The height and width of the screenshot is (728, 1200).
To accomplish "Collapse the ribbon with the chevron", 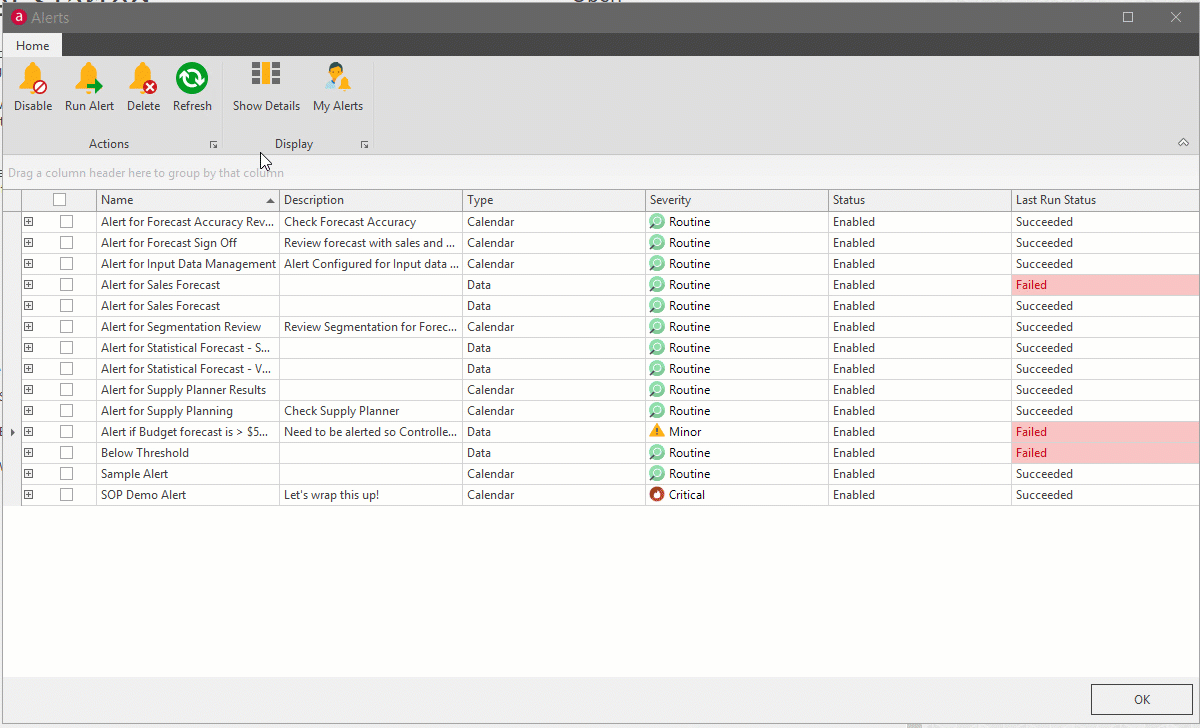I will [x=1183, y=143].
